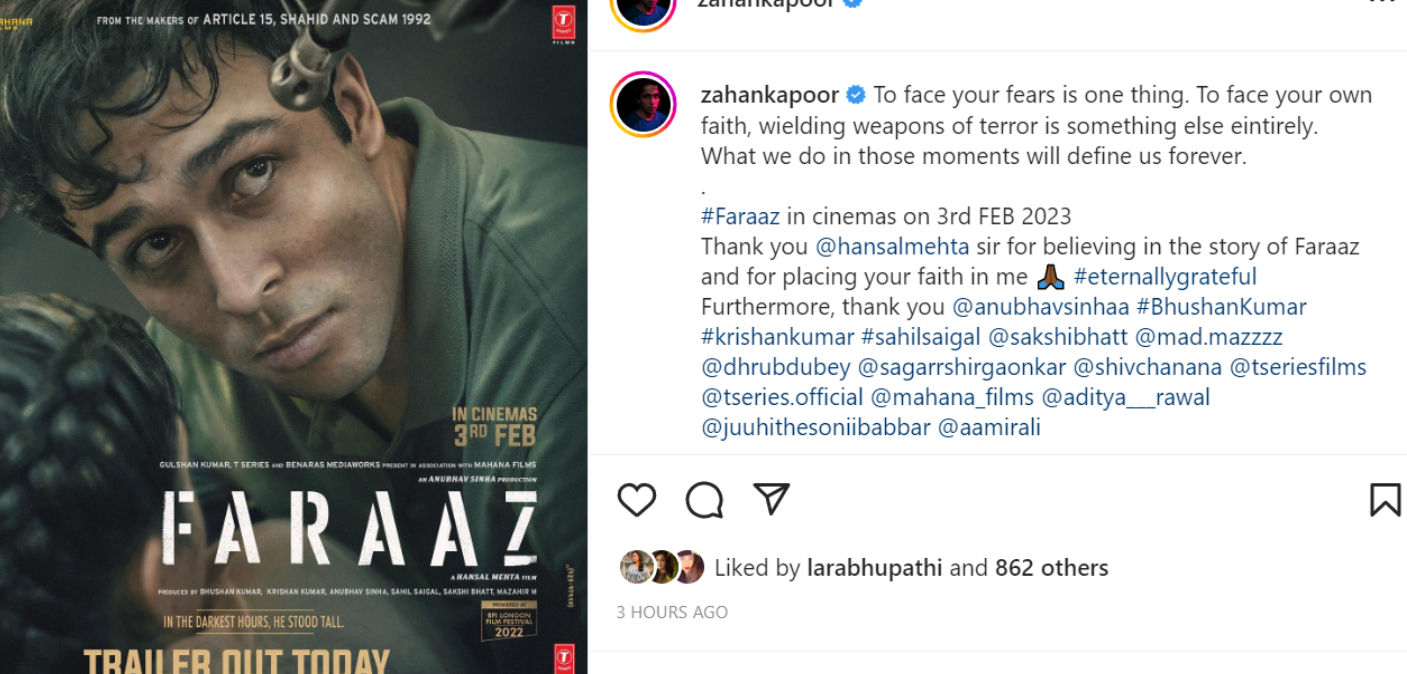Open larabhupathi profile from likes
Screen dimensions: 1407x674
[874, 567]
